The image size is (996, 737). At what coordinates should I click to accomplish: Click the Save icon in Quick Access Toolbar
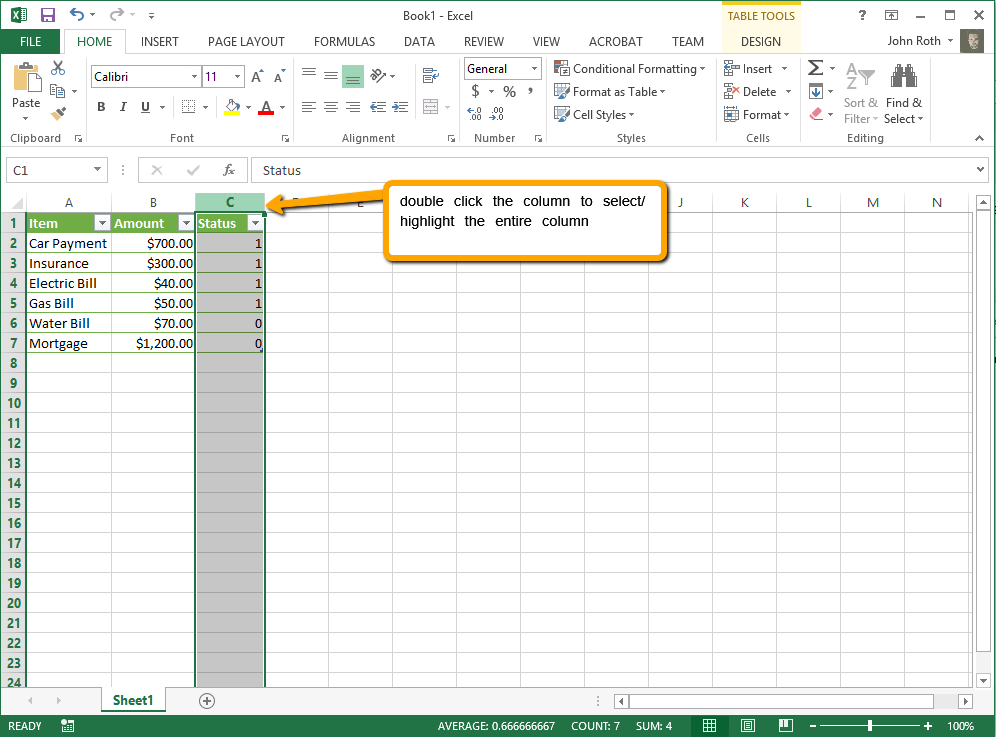pyautogui.click(x=47, y=15)
